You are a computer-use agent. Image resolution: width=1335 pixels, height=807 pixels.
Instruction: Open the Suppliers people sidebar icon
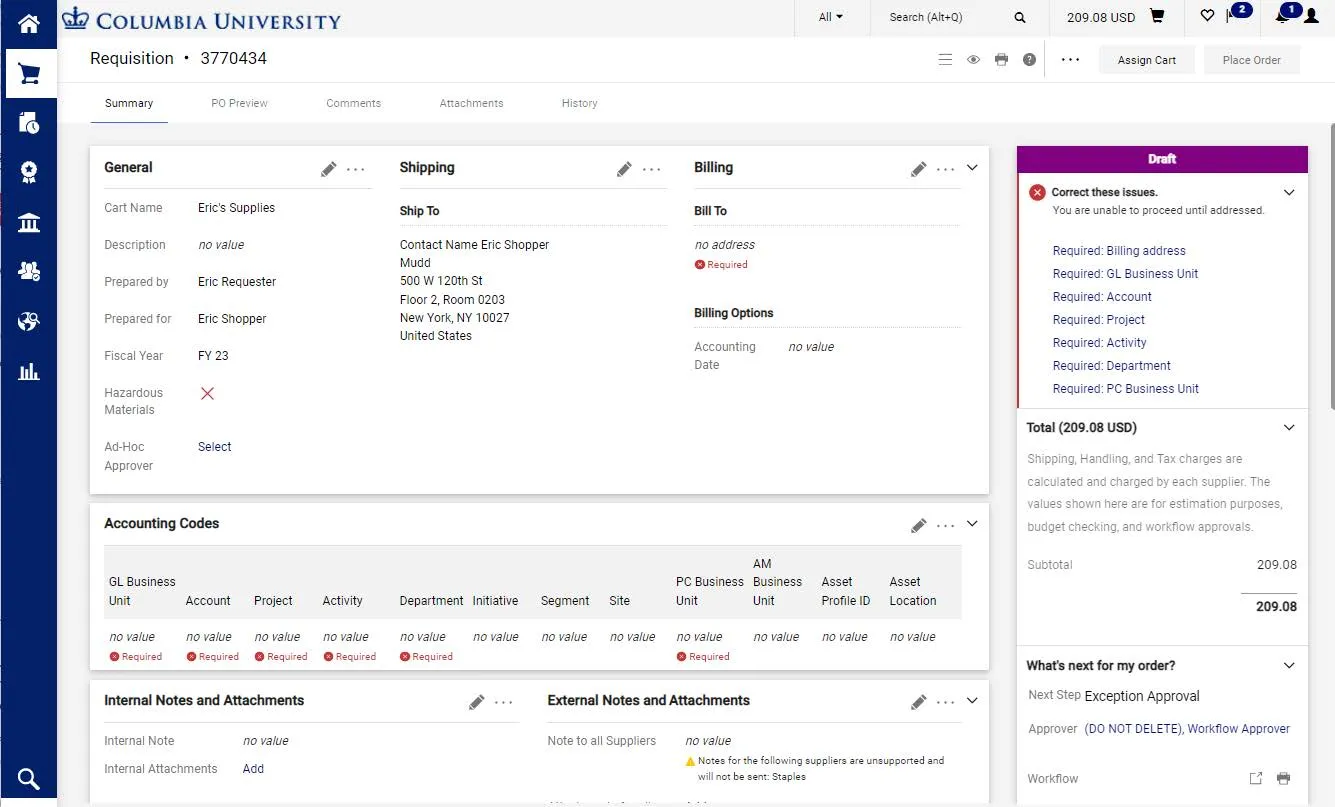click(x=29, y=271)
